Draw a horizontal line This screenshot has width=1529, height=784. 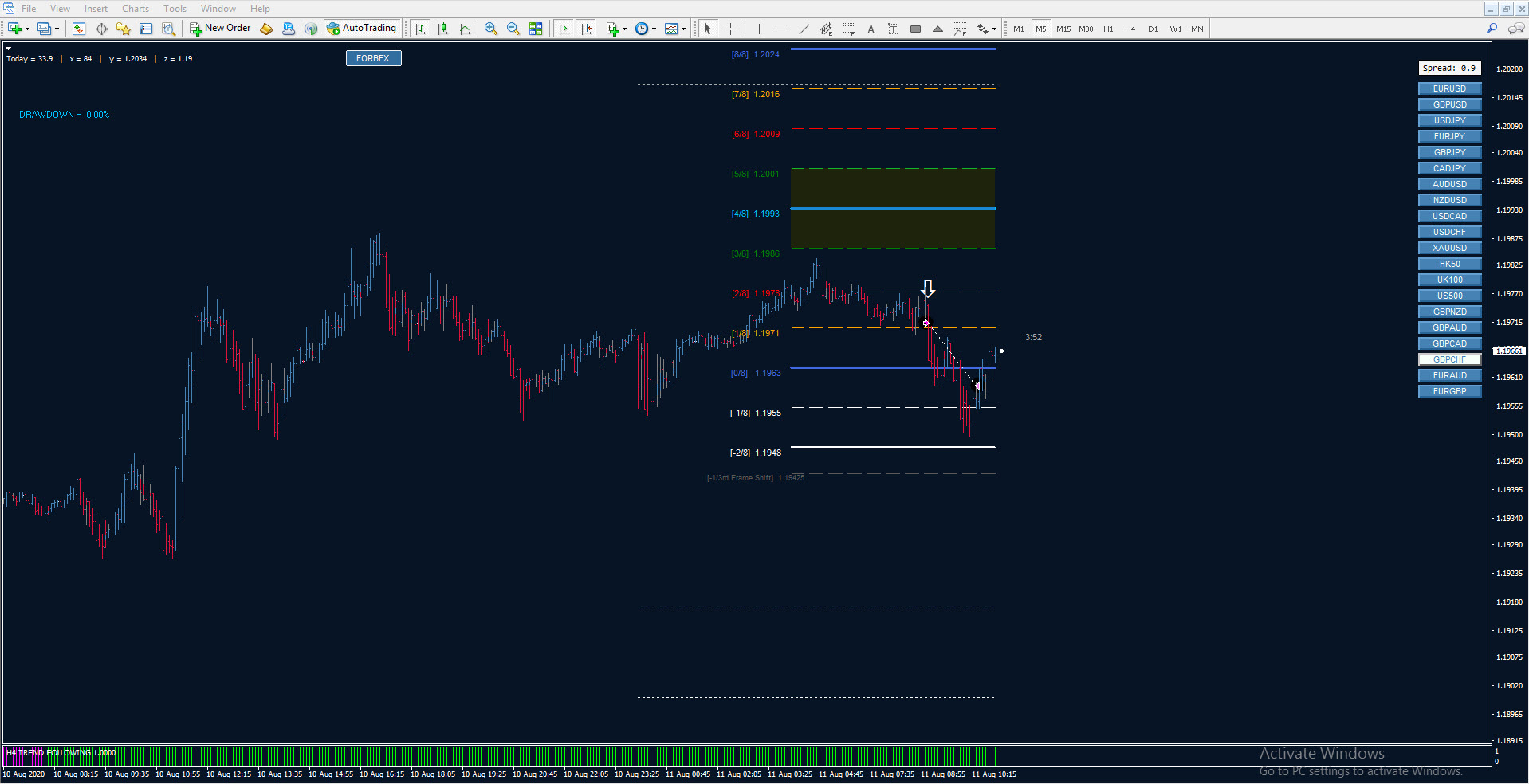(782, 29)
